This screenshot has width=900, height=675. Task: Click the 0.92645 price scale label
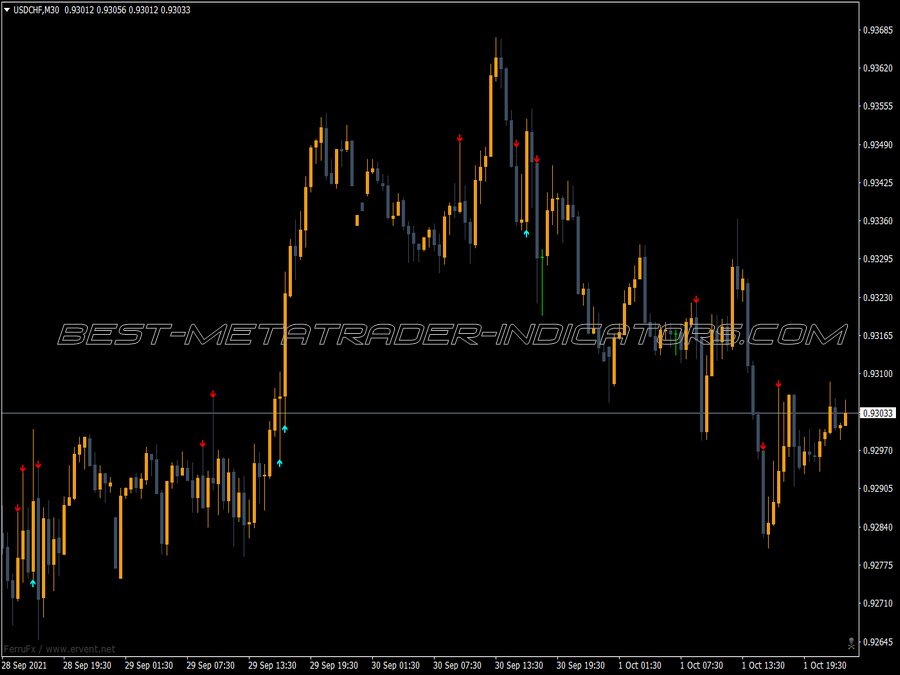tap(878, 642)
